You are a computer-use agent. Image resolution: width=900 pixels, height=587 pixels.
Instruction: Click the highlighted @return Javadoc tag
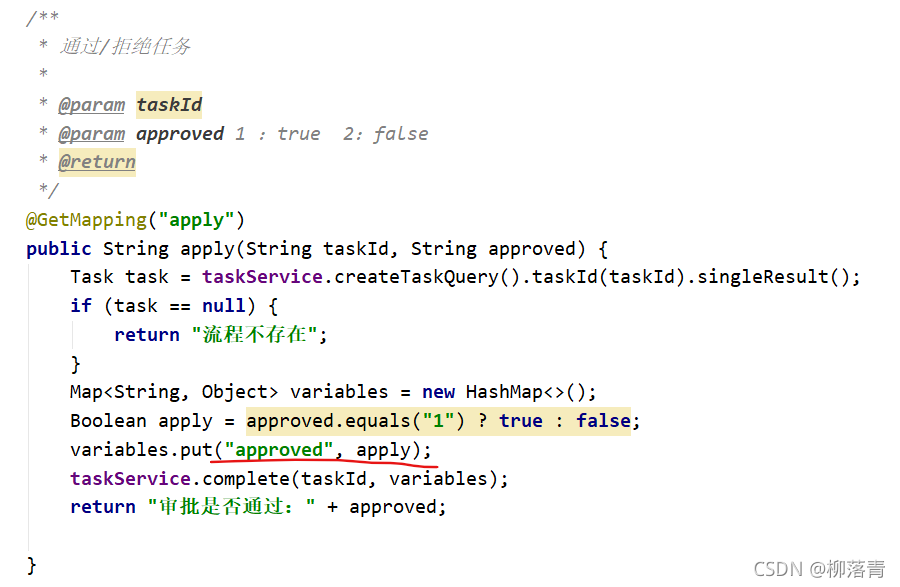click(97, 162)
